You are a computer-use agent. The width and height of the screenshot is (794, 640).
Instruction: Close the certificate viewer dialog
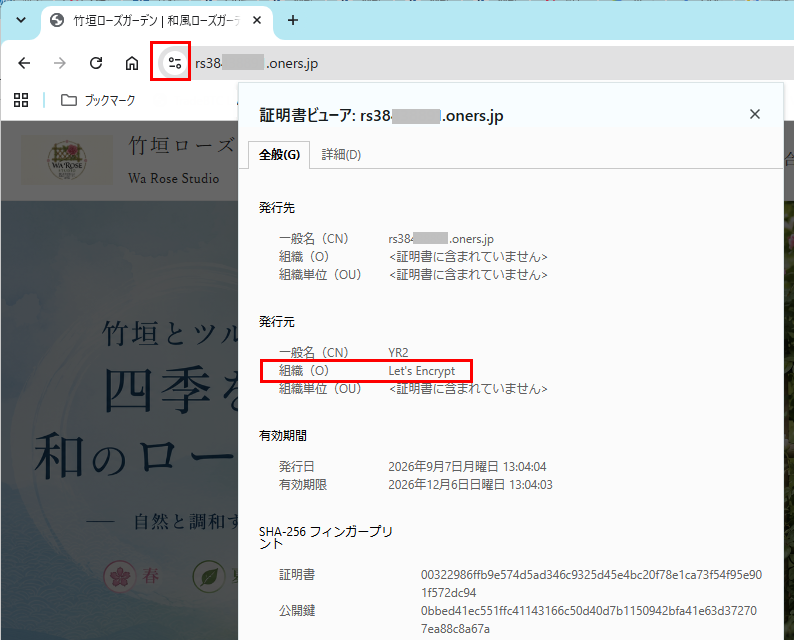click(755, 114)
